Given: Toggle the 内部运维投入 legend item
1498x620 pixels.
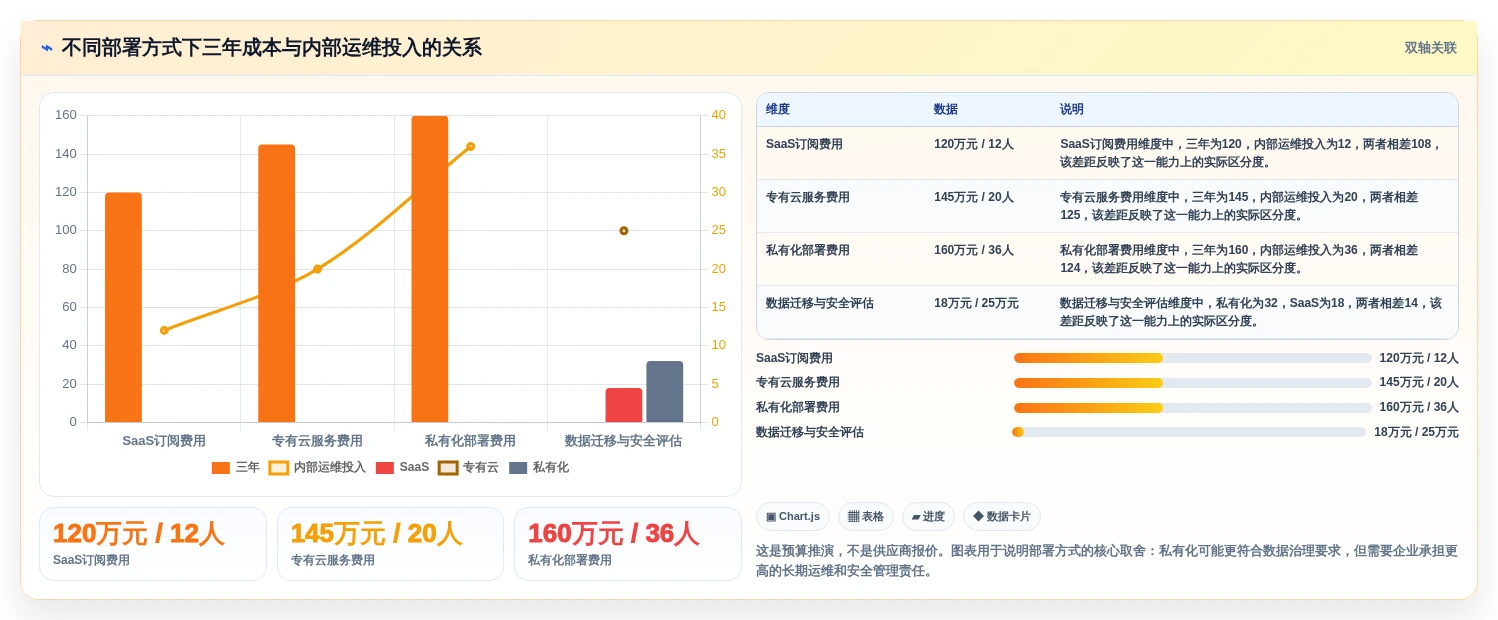Looking at the screenshot, I should pyautogui.click(x=318, y=467).
